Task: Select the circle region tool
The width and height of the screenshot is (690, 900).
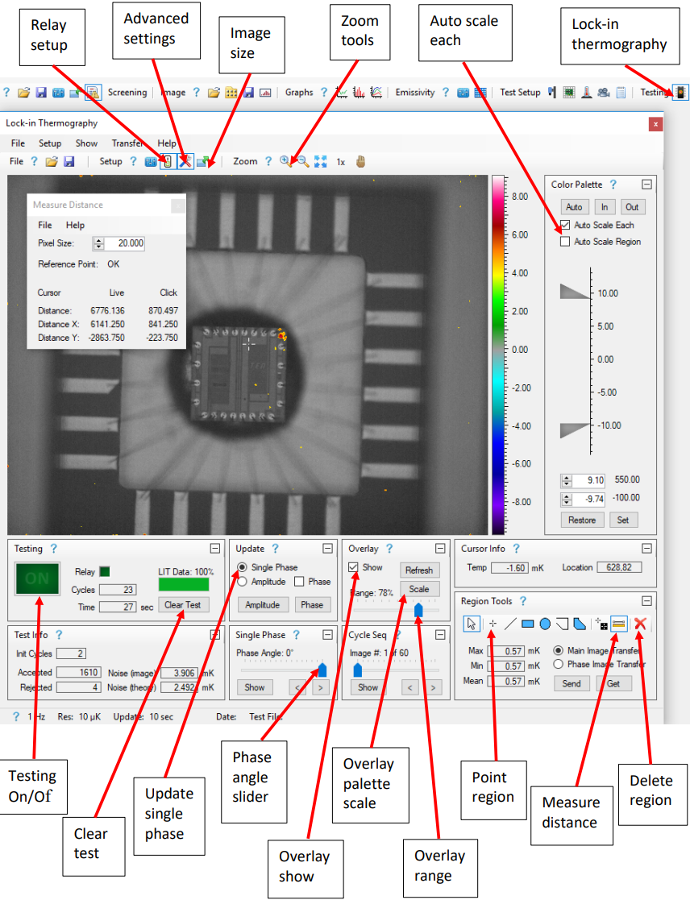Action: coord(545,624)
